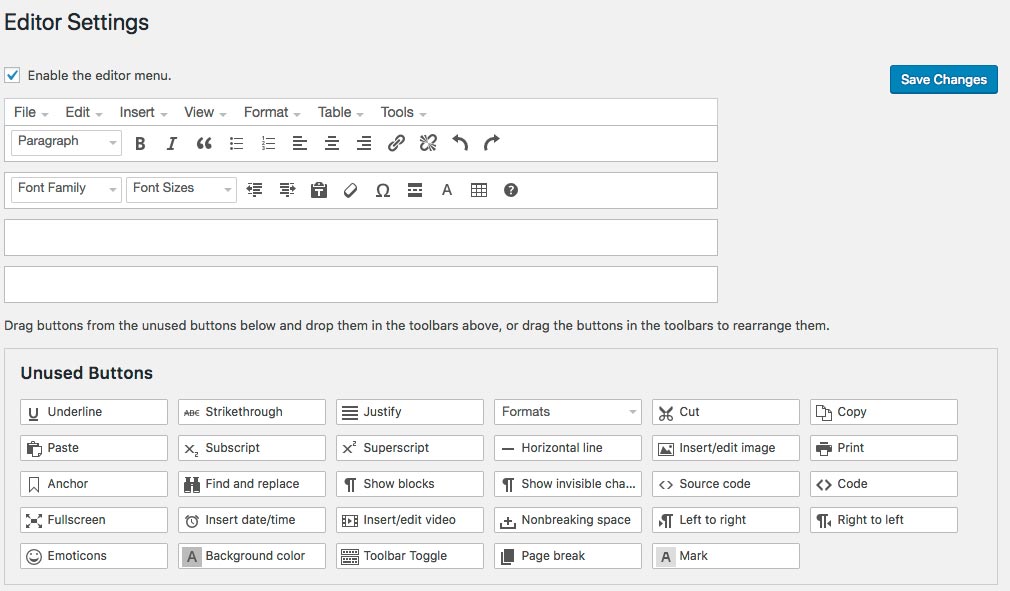Select the Paste unused button
This screenshot has height=591, width=1010.
pos(94,448)
